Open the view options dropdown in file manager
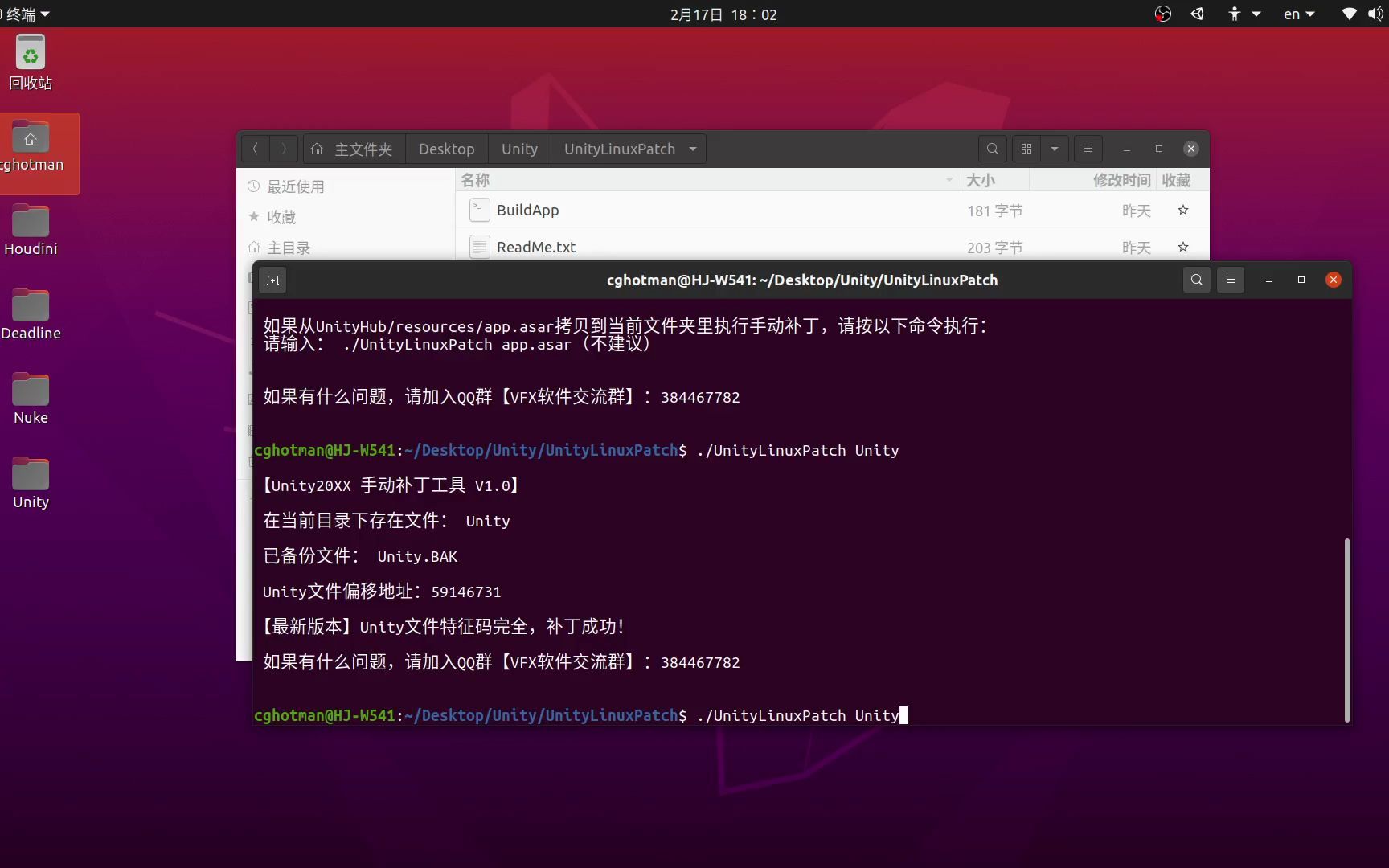 [1054, 149]
